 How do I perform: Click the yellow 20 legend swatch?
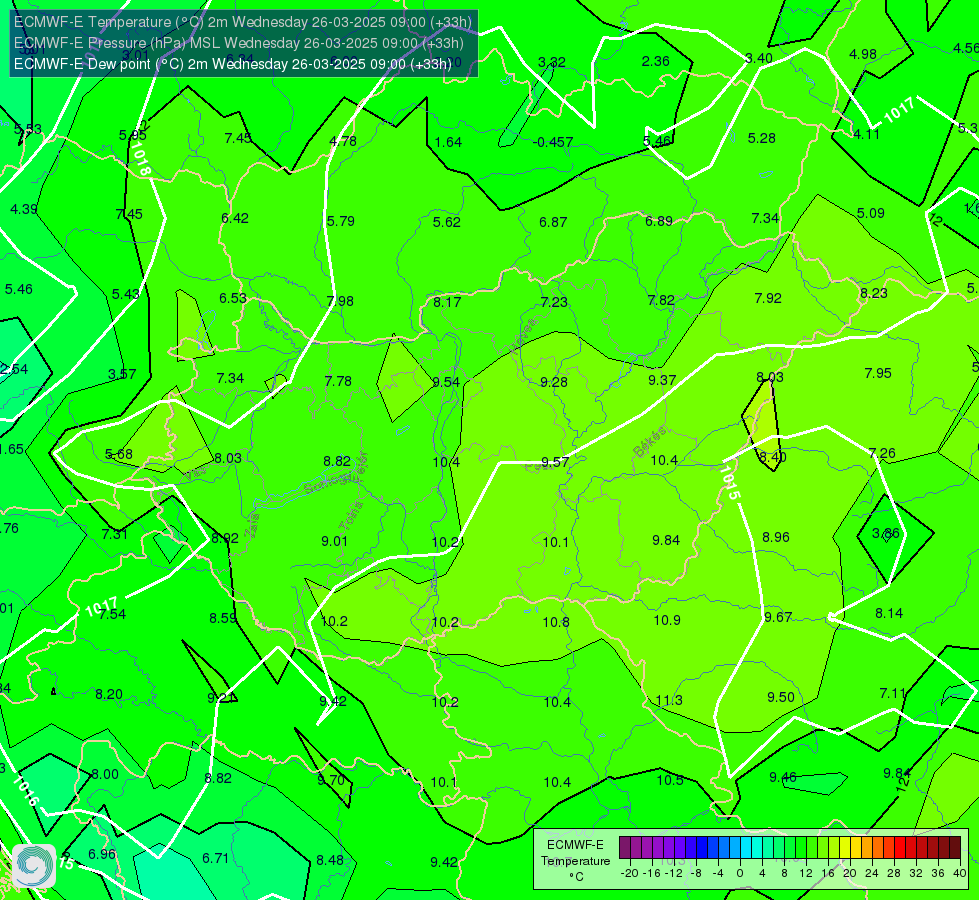[x=845, y=848]
